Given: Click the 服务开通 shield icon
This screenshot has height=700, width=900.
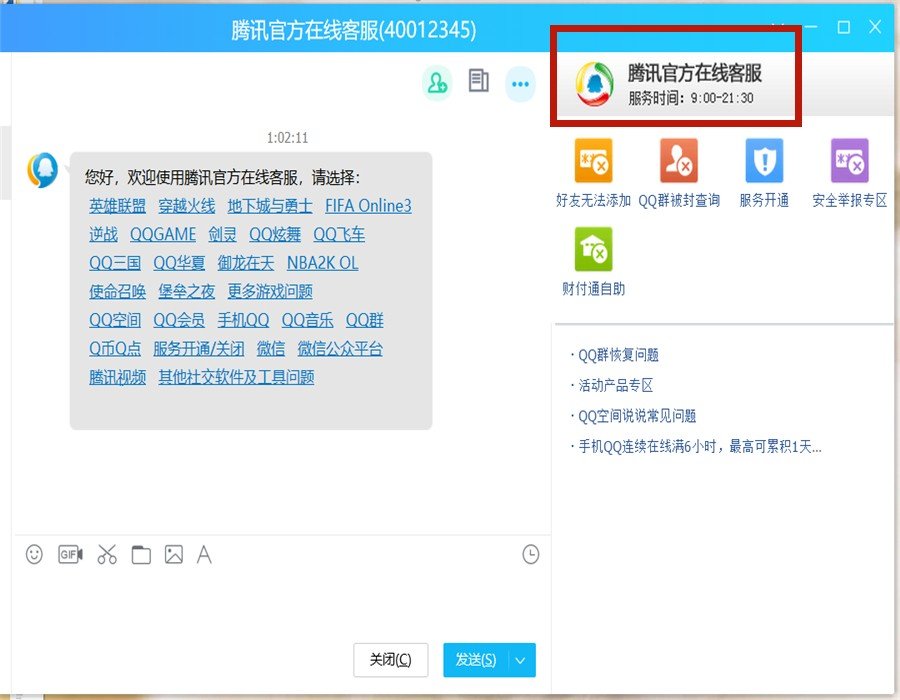Looking at the screenshot, I should [x=763, y=161].
